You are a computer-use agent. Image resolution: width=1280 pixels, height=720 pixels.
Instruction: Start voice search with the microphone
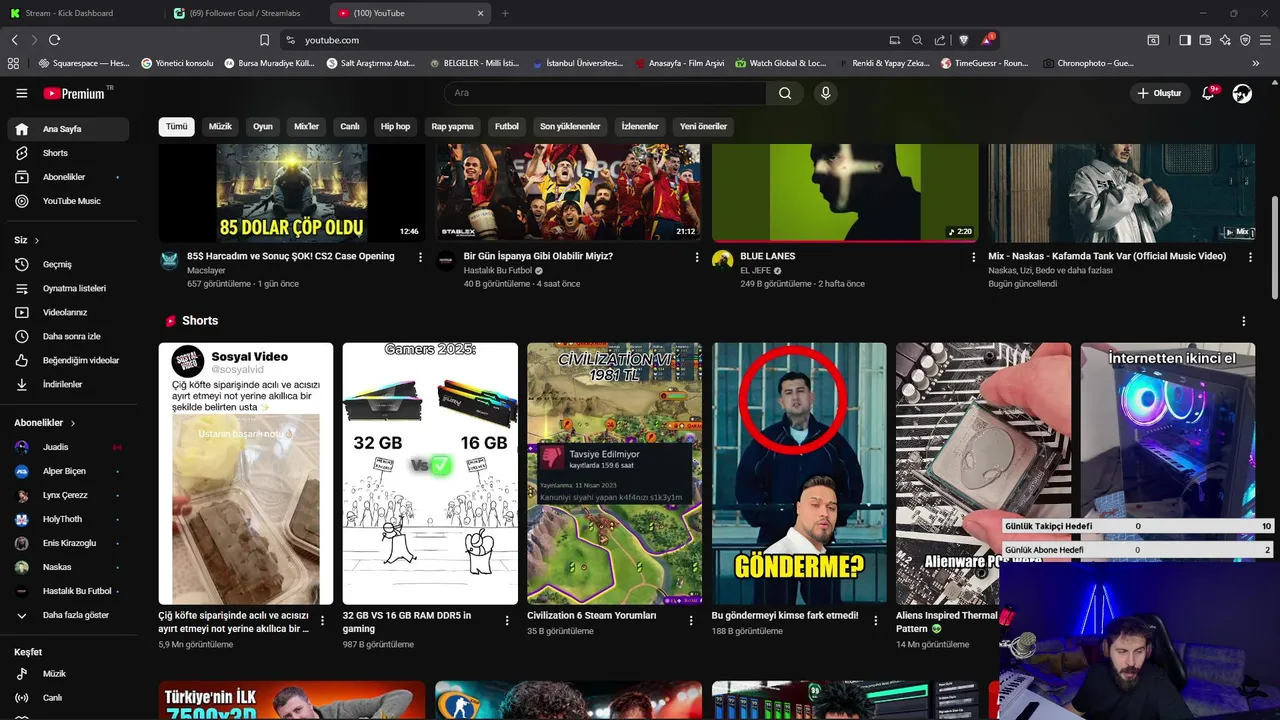coord(825,93)
